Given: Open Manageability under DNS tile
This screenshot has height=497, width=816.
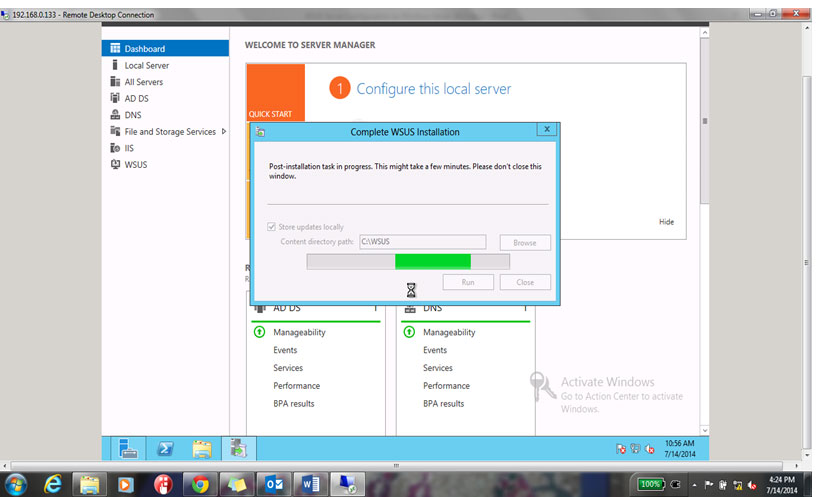Looking at the screenshot, I should point(449,332).
